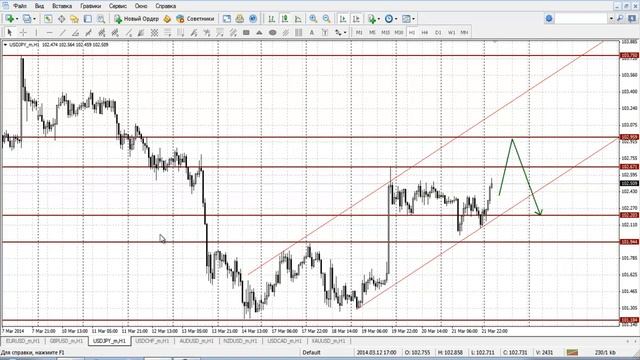
Task: Open Strategy Tester icon
Action: coord(101,19)
